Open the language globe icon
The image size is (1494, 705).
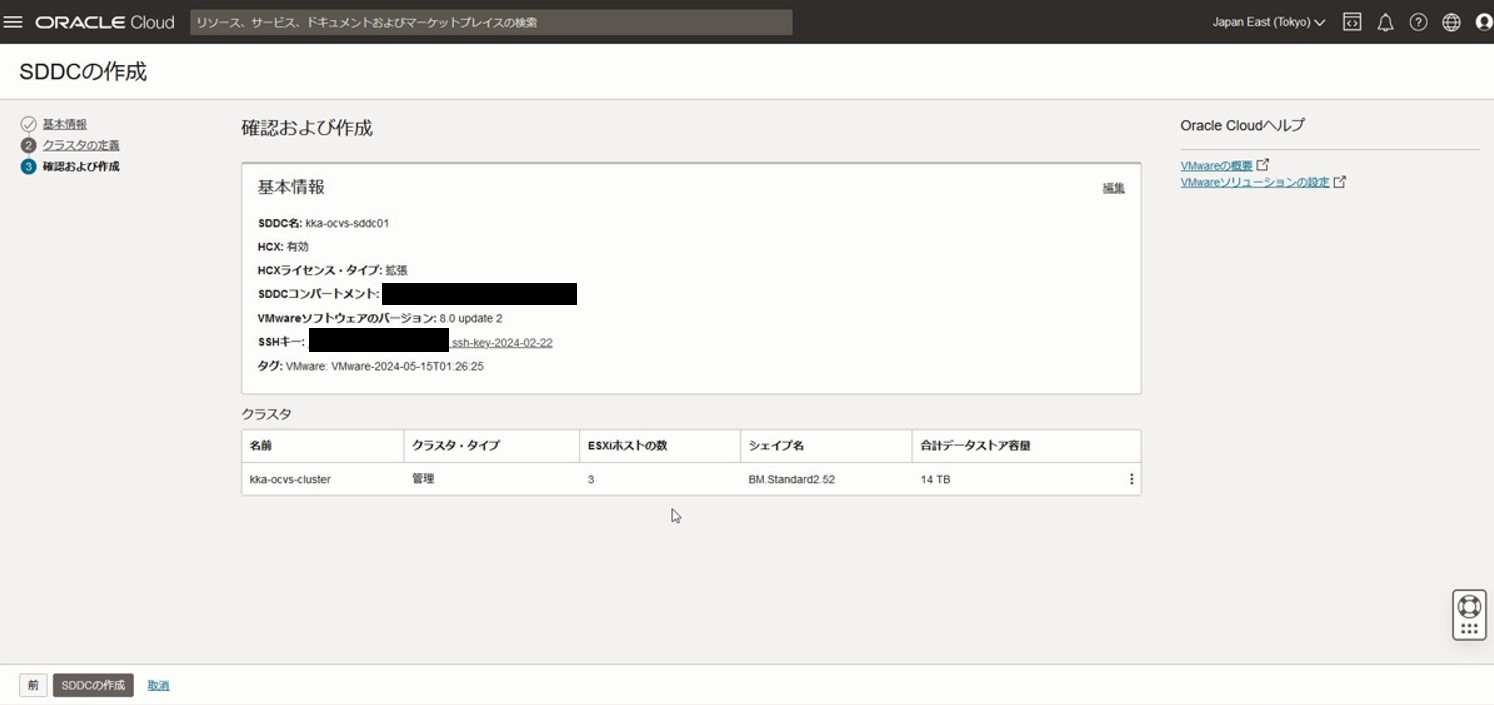1451,22
